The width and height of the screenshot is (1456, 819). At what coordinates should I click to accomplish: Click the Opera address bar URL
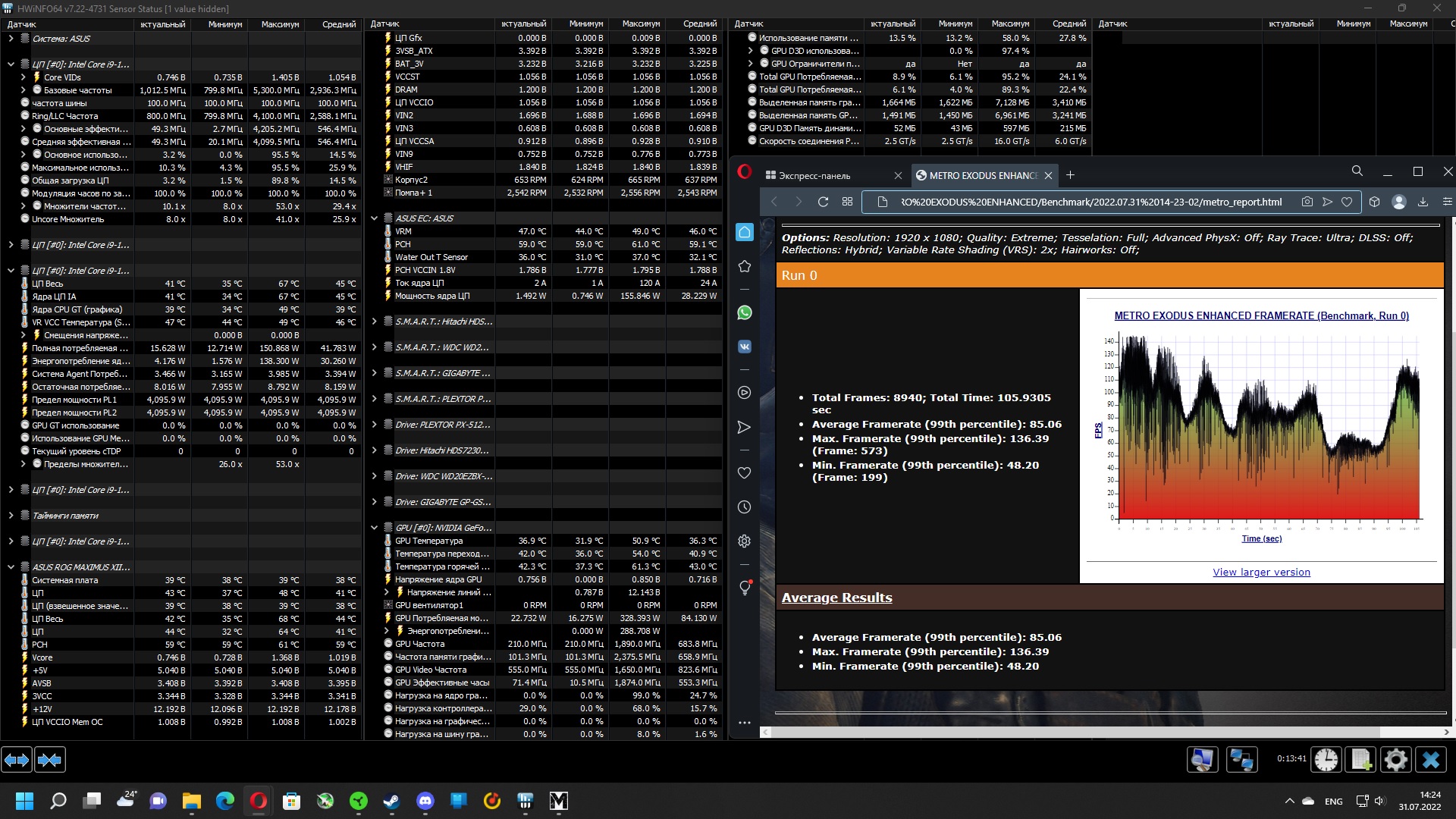[x=1090, y=202]
